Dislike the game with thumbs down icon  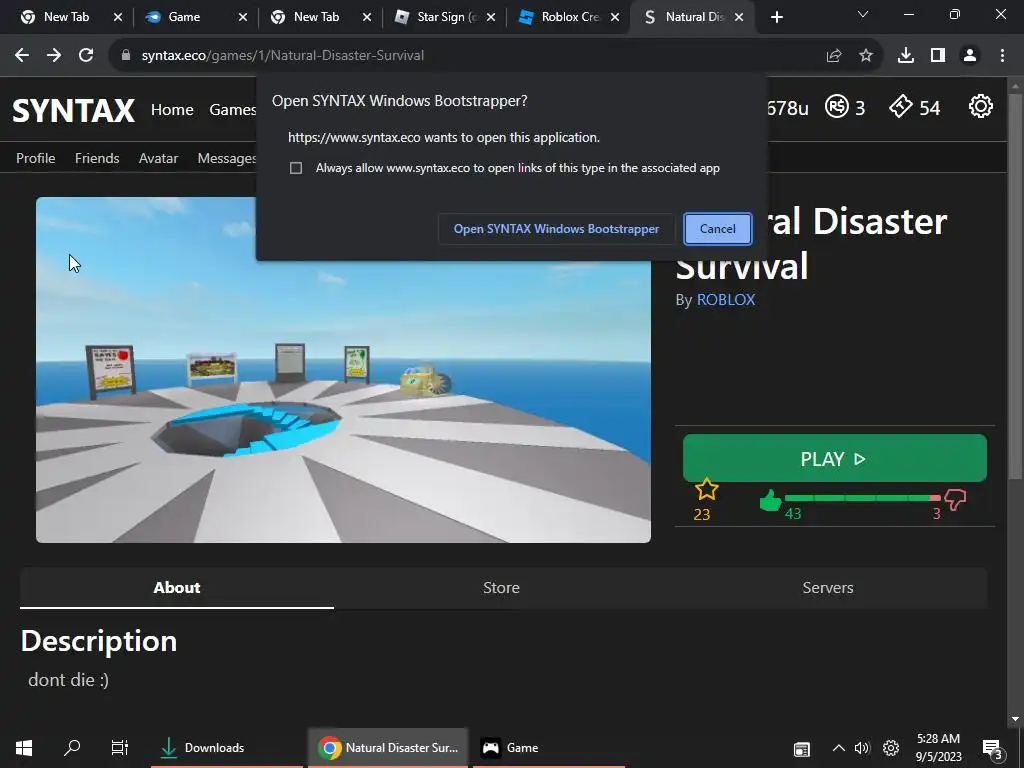coord(955,501)
